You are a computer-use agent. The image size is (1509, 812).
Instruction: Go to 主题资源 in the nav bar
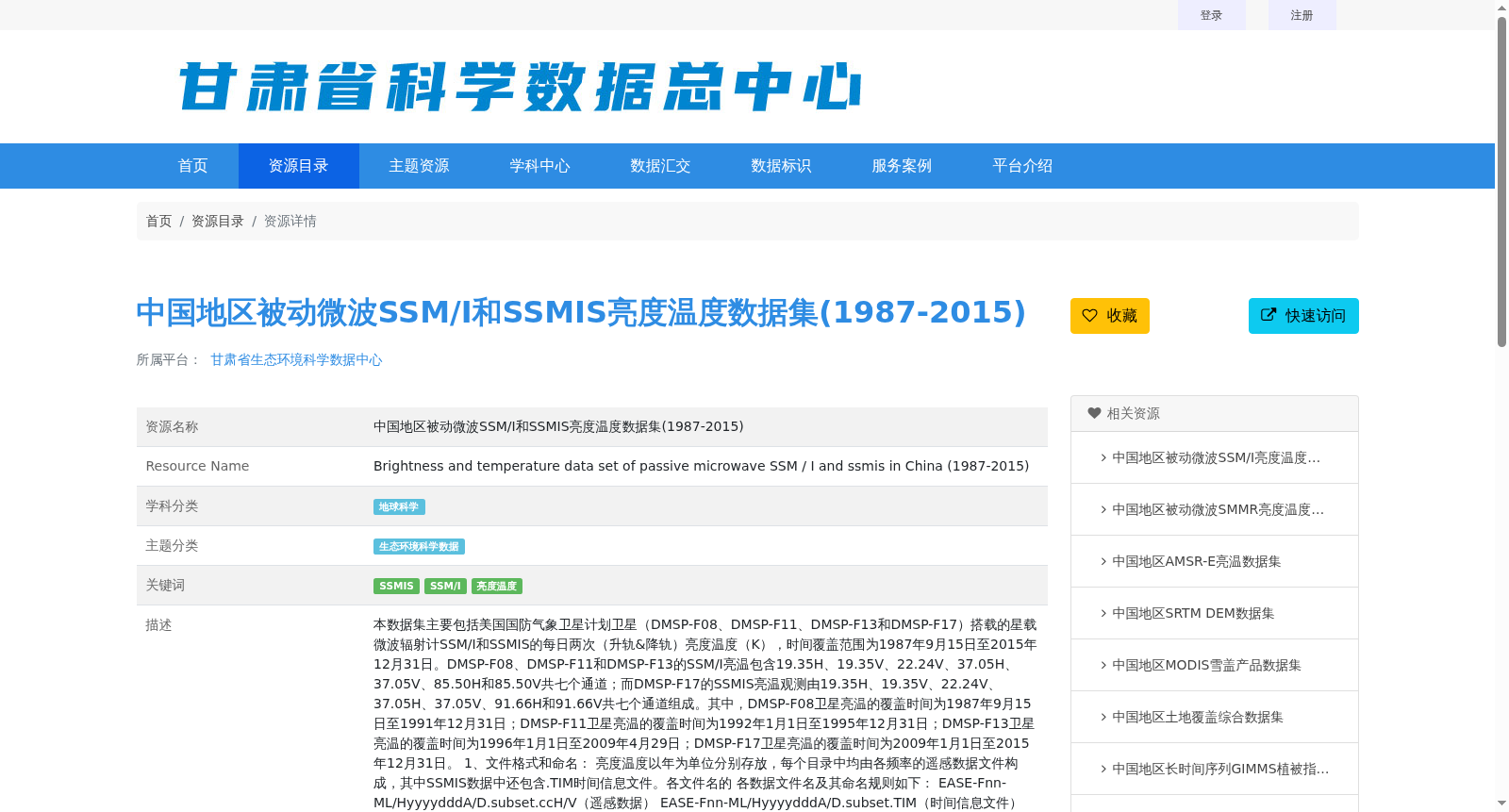(x=420, y=166)
